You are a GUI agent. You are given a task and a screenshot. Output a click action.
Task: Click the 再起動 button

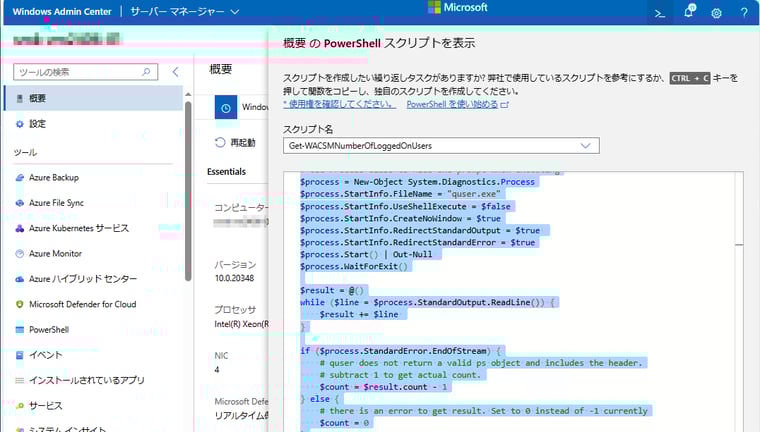tap(236, 142)
